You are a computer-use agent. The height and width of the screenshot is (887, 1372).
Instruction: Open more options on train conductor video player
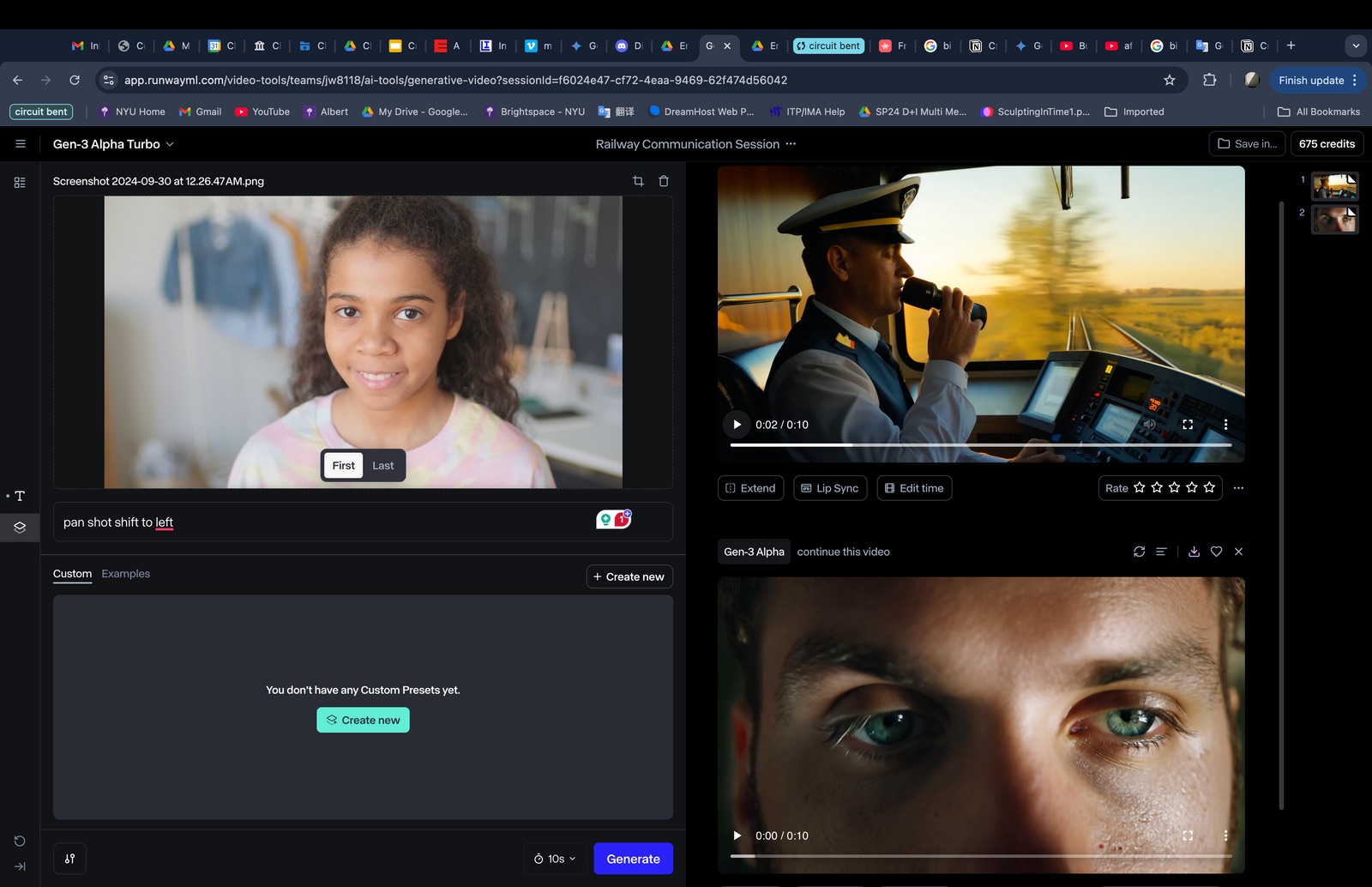click(x=1225, y=425)
